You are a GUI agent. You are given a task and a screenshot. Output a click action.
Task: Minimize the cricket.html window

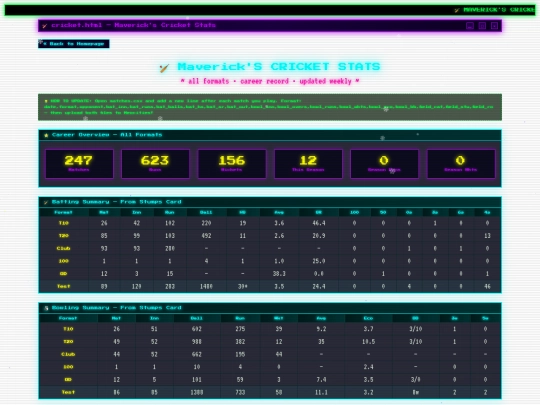tap(470, 26)
